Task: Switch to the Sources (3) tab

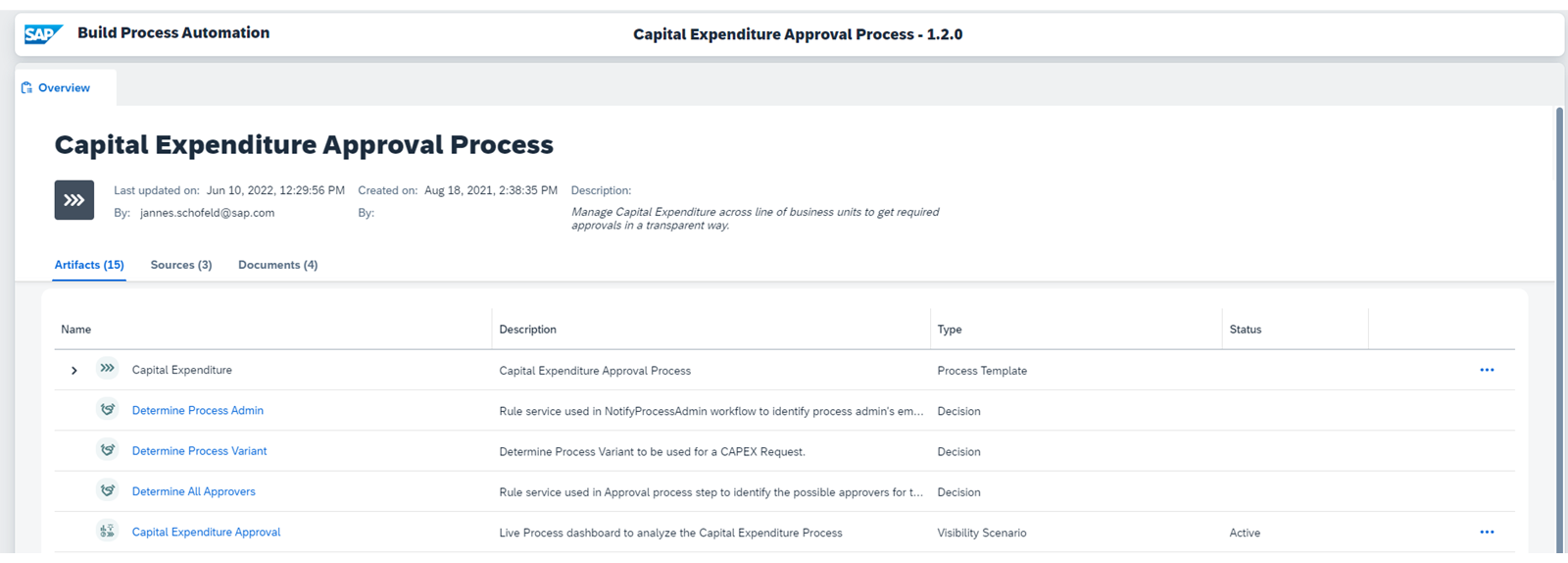Action: pyautogui.click(x=181, y=265)
